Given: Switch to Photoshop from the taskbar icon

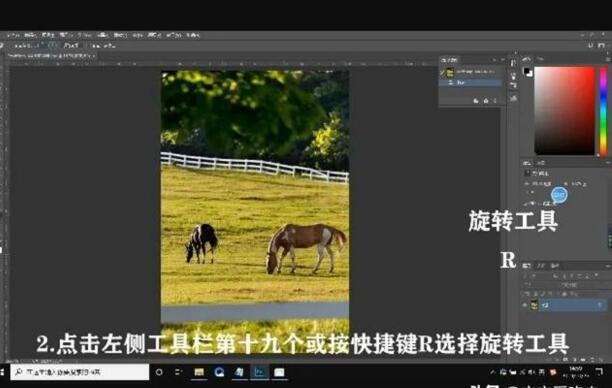Looking at the screenshot, I should [259, 372].
